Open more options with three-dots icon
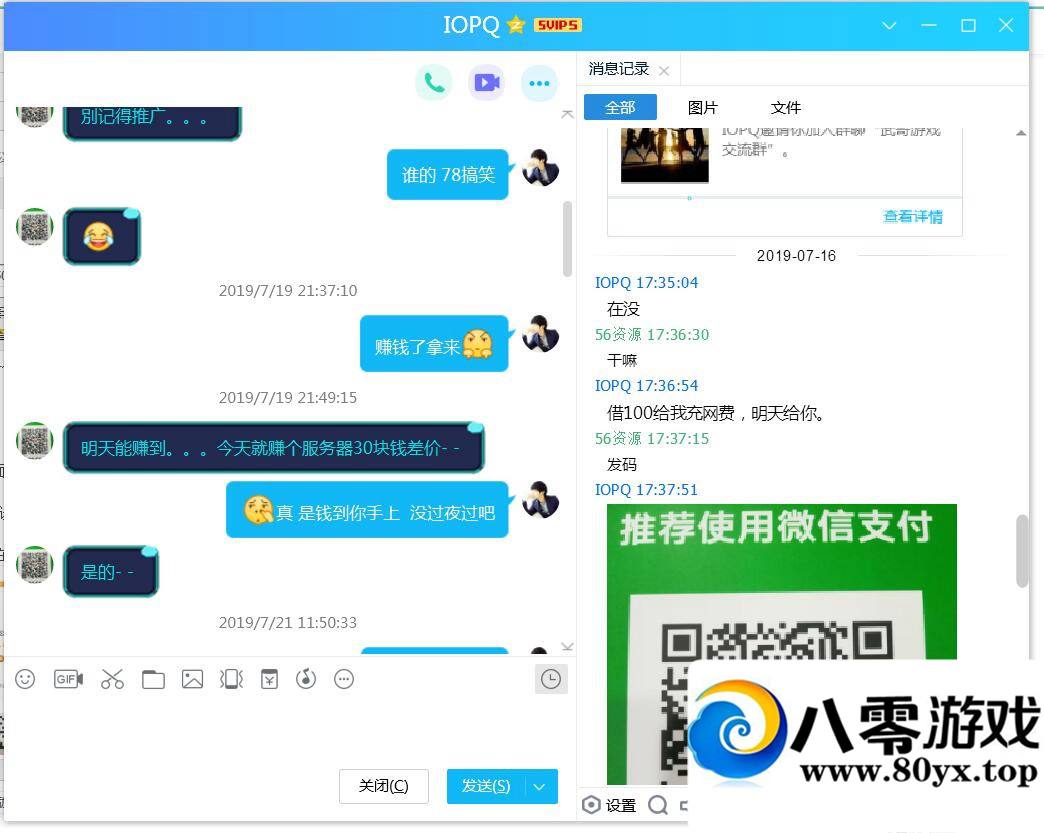 539,83
